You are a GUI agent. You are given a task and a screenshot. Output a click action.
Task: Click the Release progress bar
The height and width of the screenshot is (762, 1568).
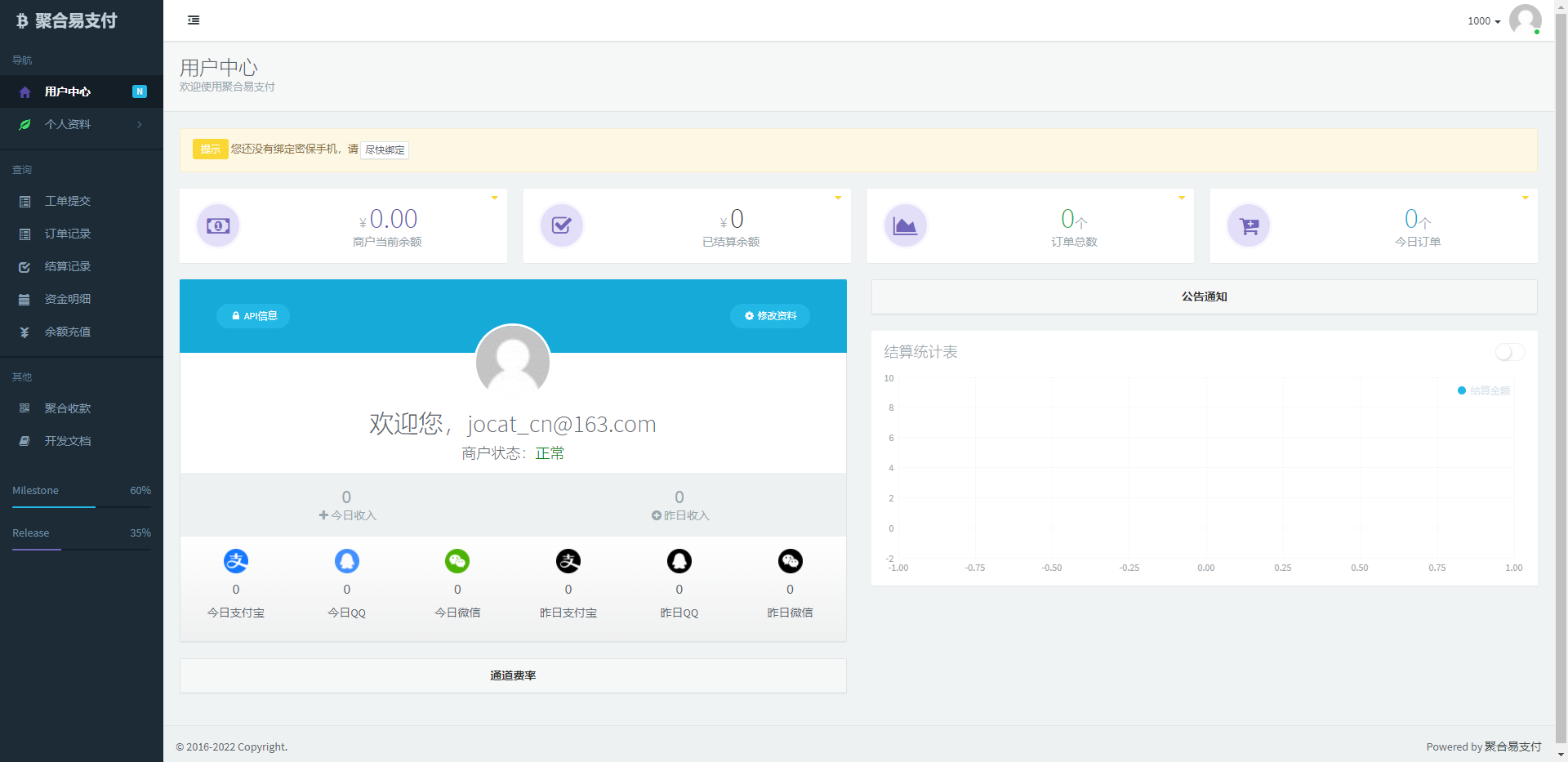[x=82, y=550]
